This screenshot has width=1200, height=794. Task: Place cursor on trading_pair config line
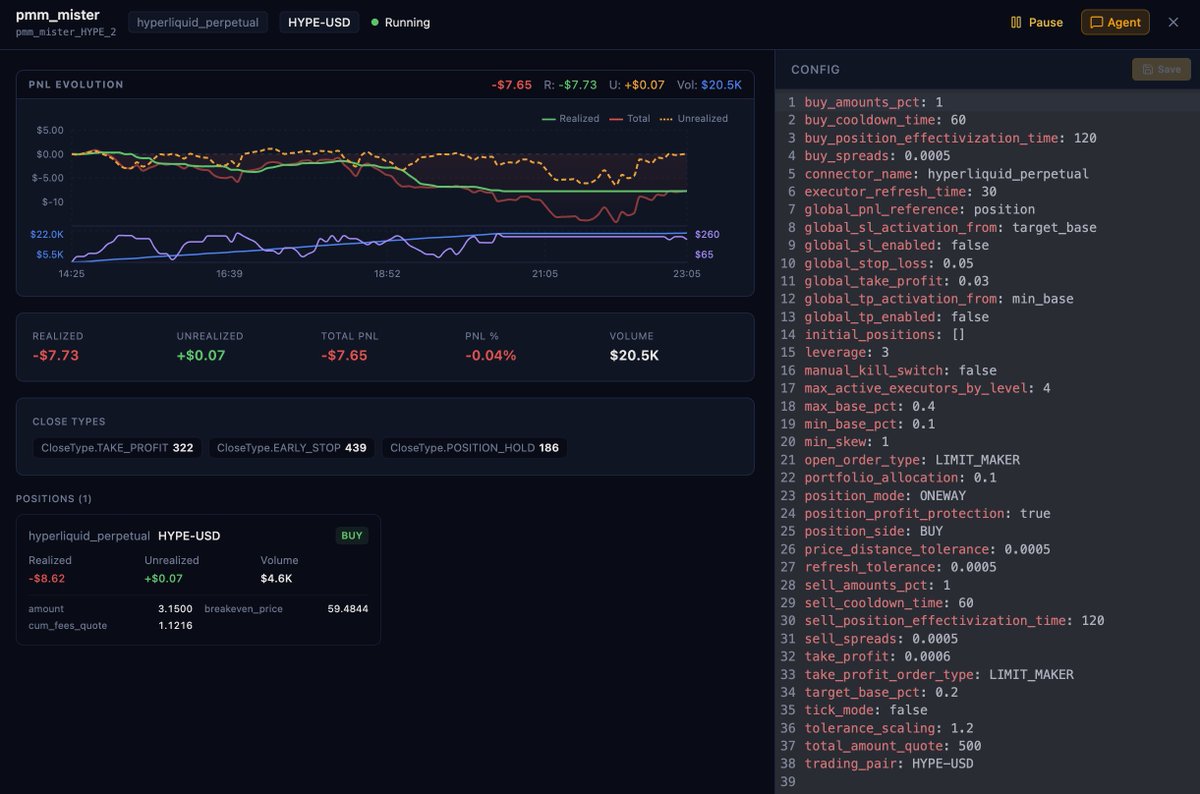pyautogui.click(x=889, y=764)
